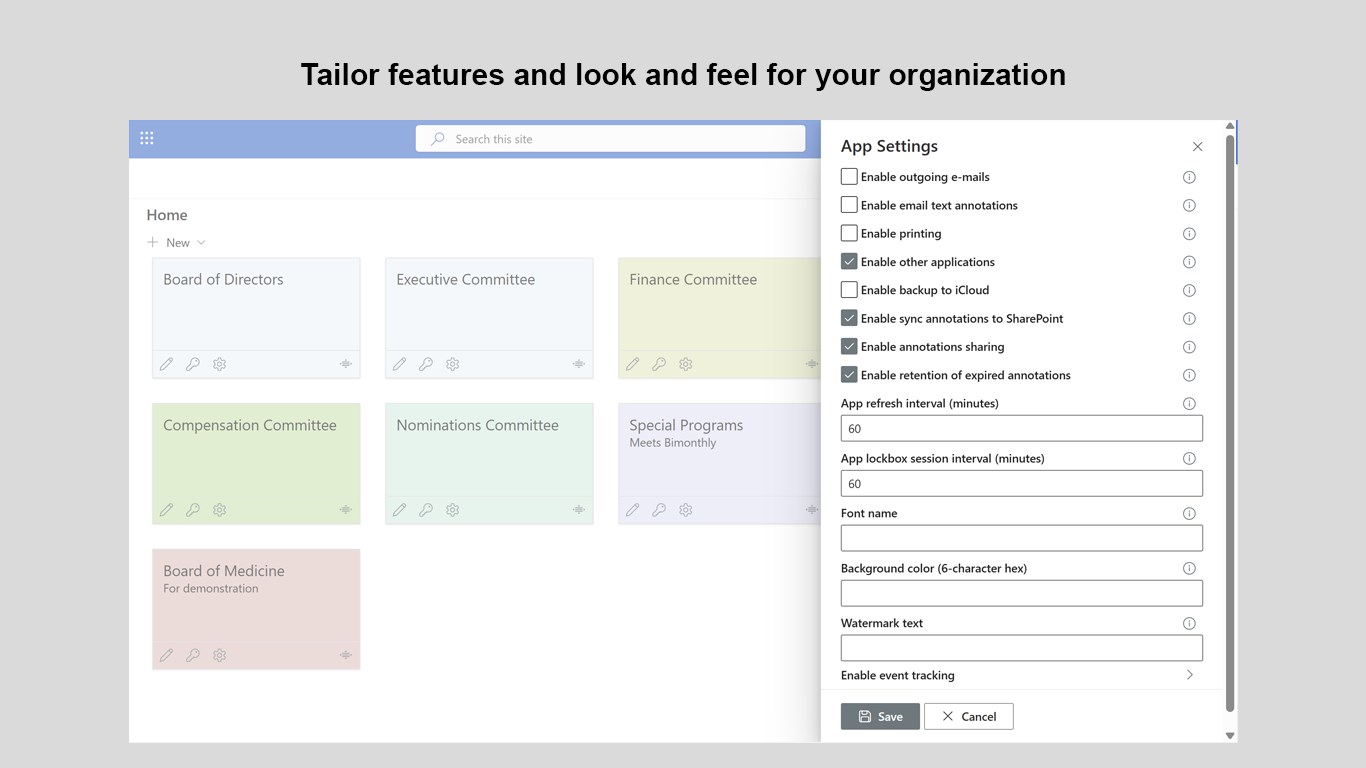Open the app launcher waffle icon

pos(147,138)
